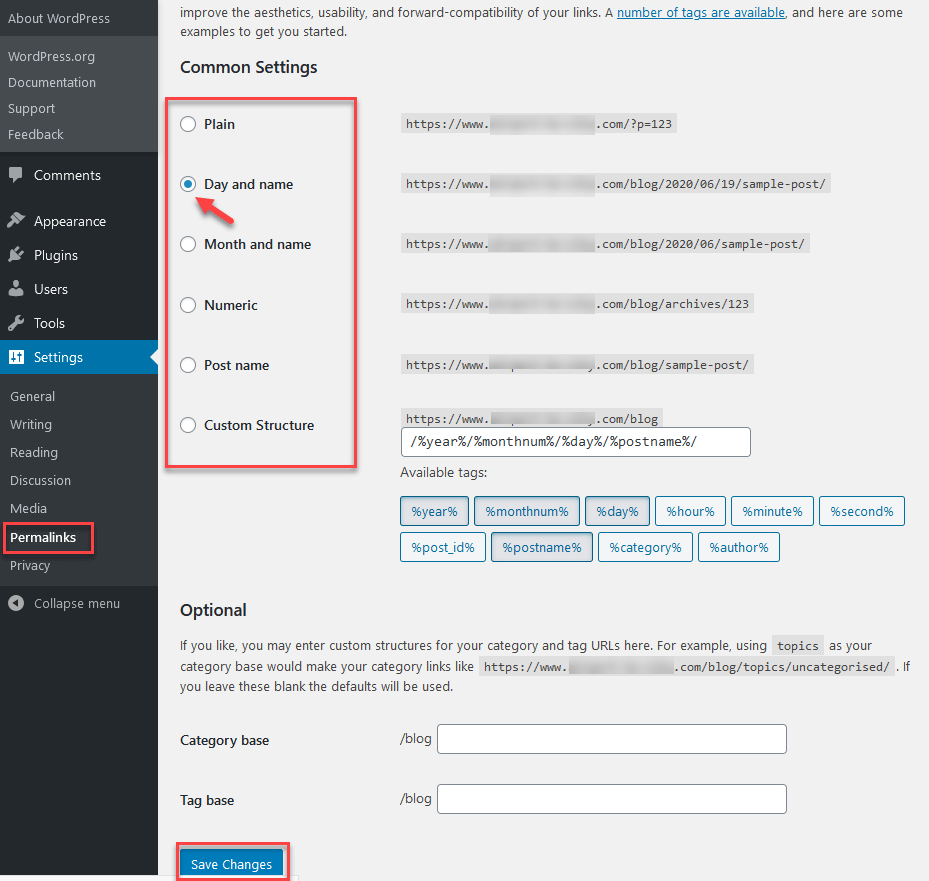
Task: Select the Numeric permalink option
Action: pyautogui.click(x=188, y=305)
